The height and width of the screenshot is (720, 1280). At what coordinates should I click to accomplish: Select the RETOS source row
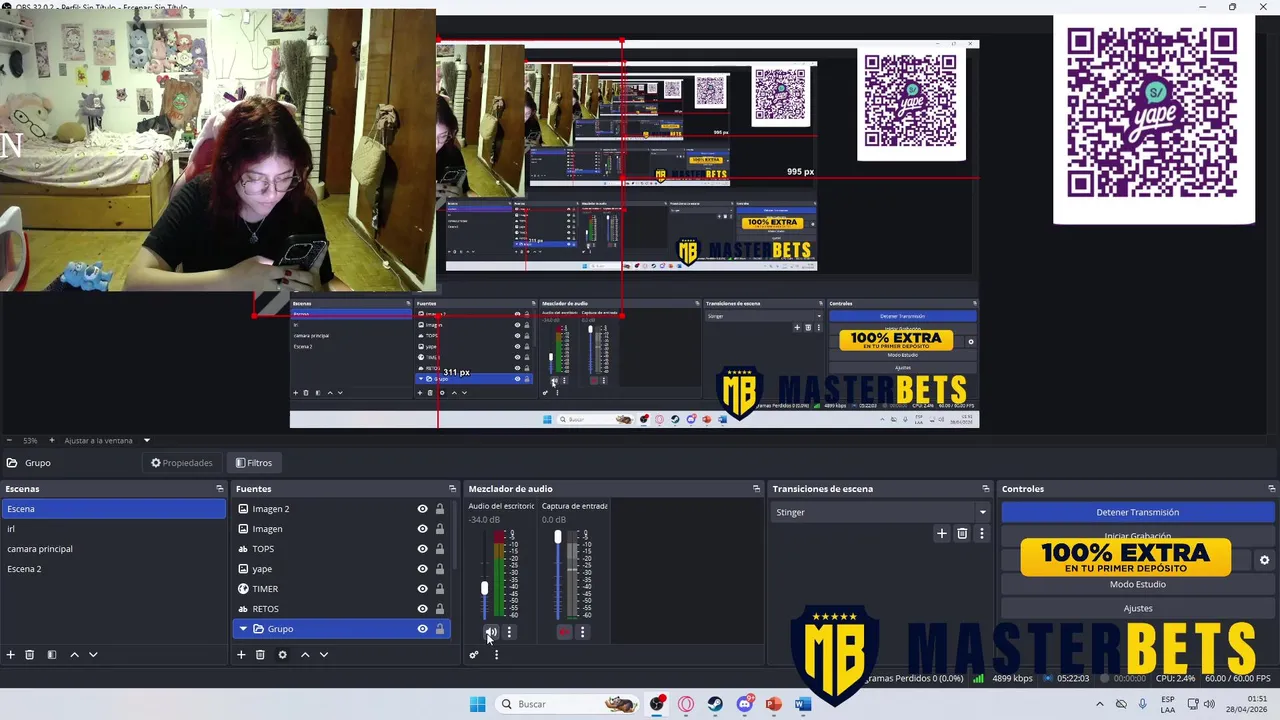(342, 609)
